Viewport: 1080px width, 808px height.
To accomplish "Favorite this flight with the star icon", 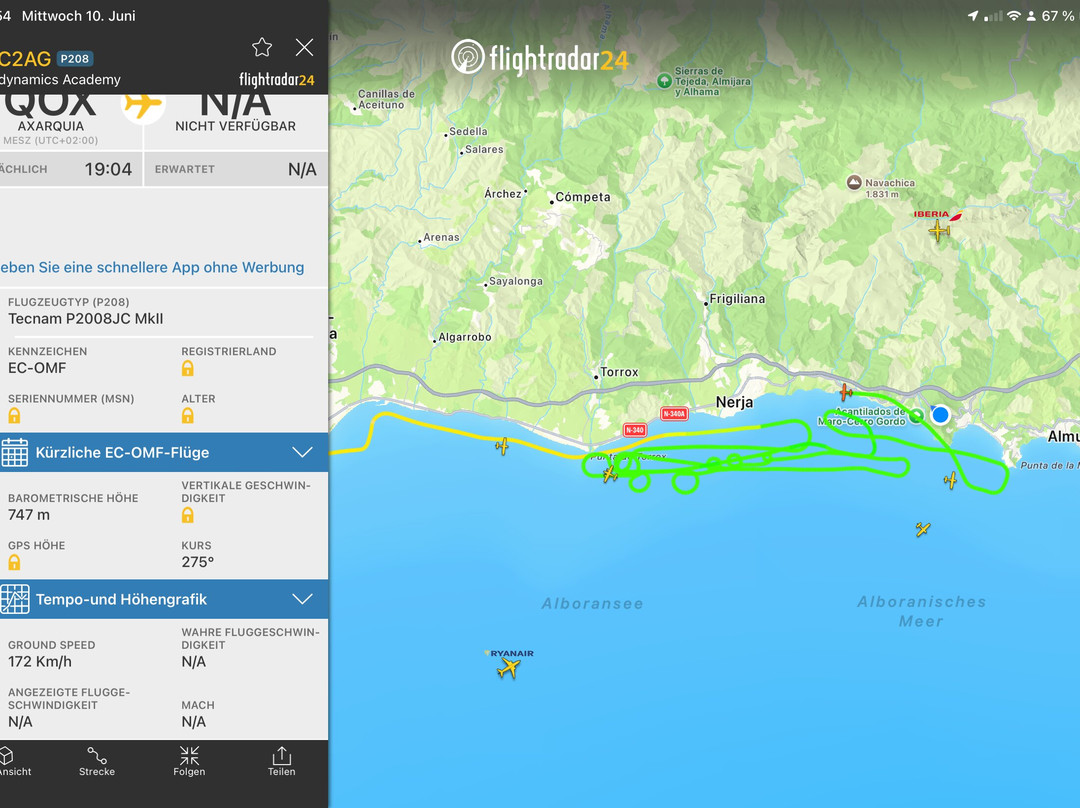I will click(x=262, y=47).
